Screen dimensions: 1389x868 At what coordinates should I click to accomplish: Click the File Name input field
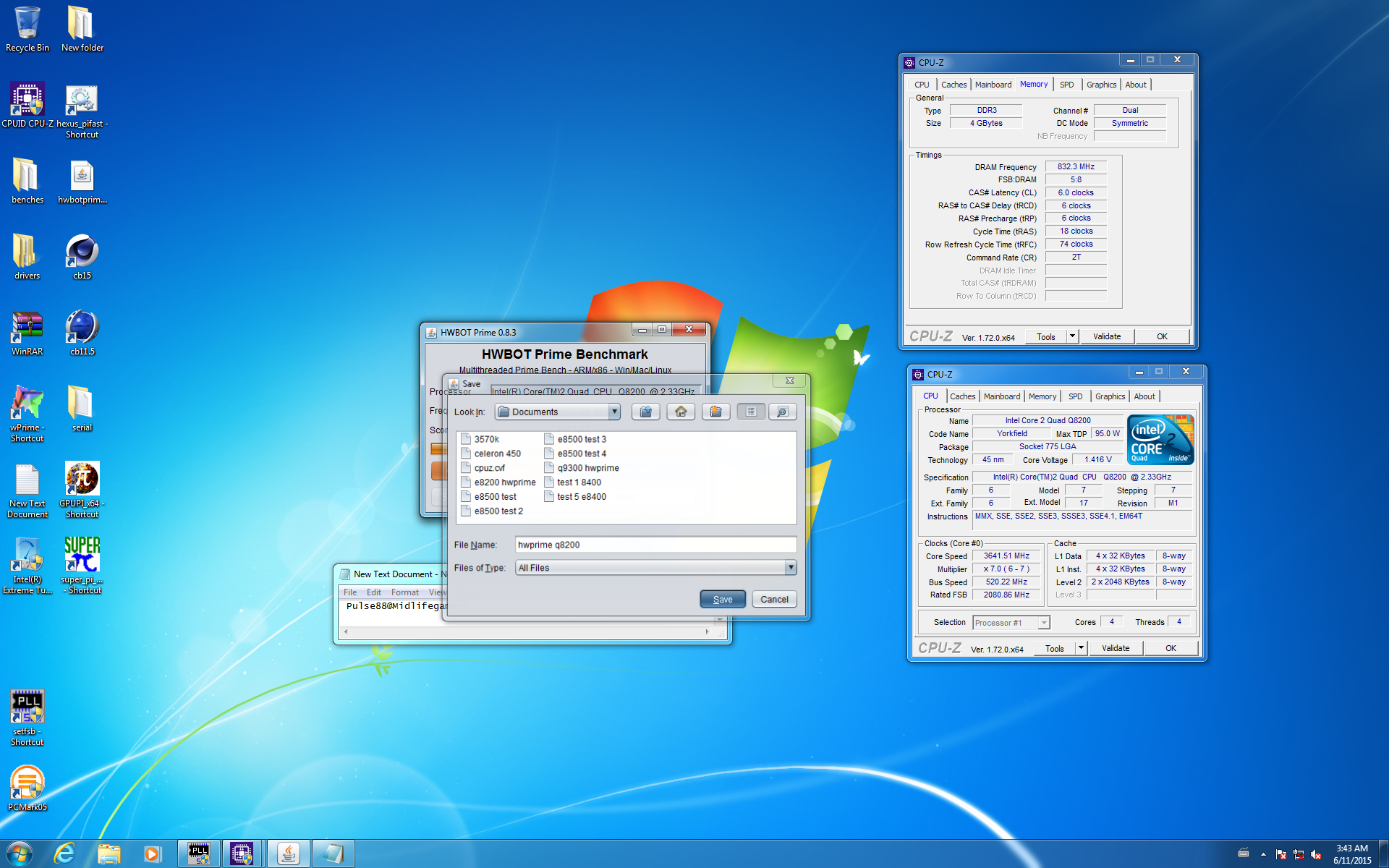tap(655, 545)
